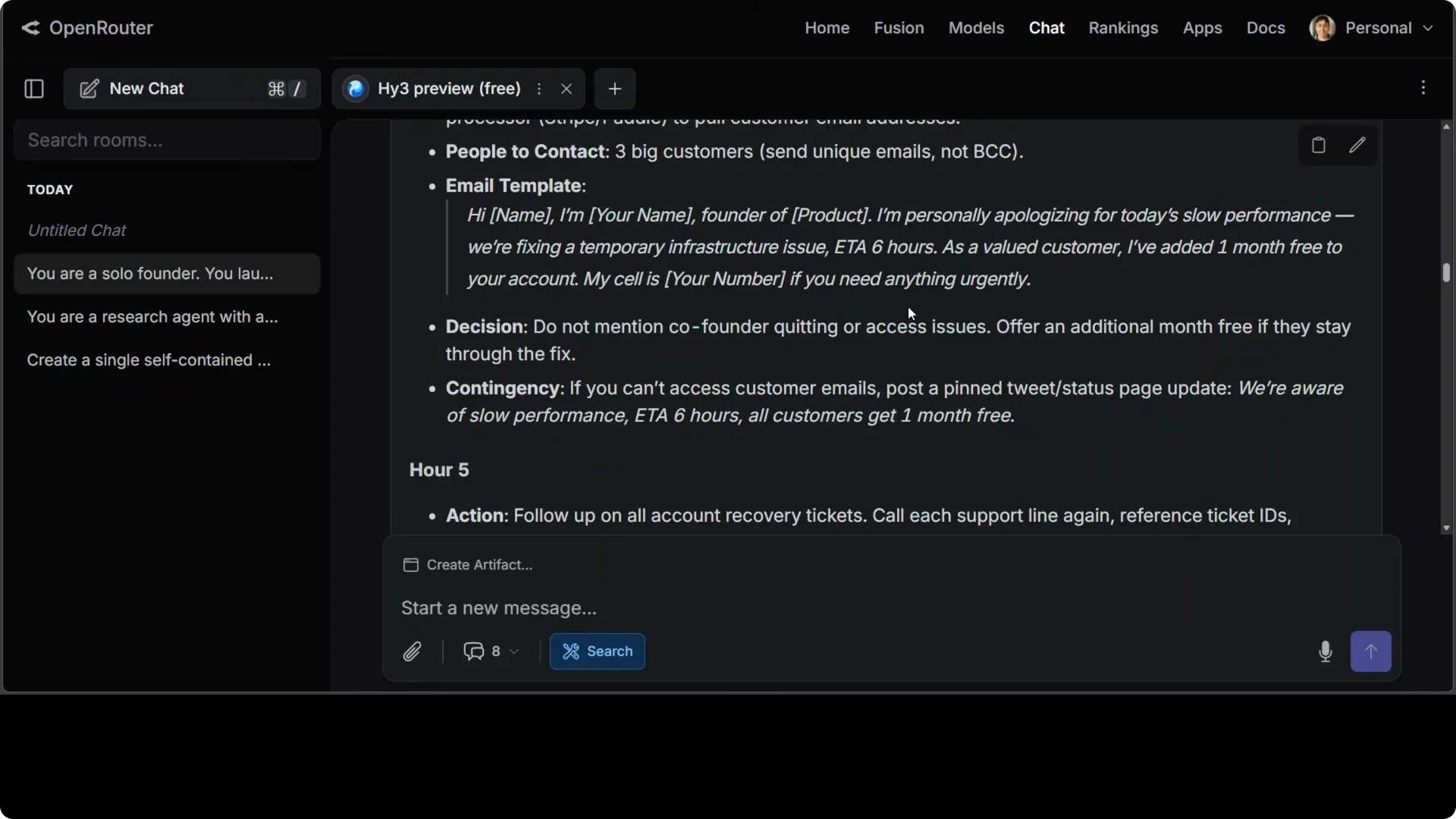
Task: Click the TODAY section label
Action: 50,190
